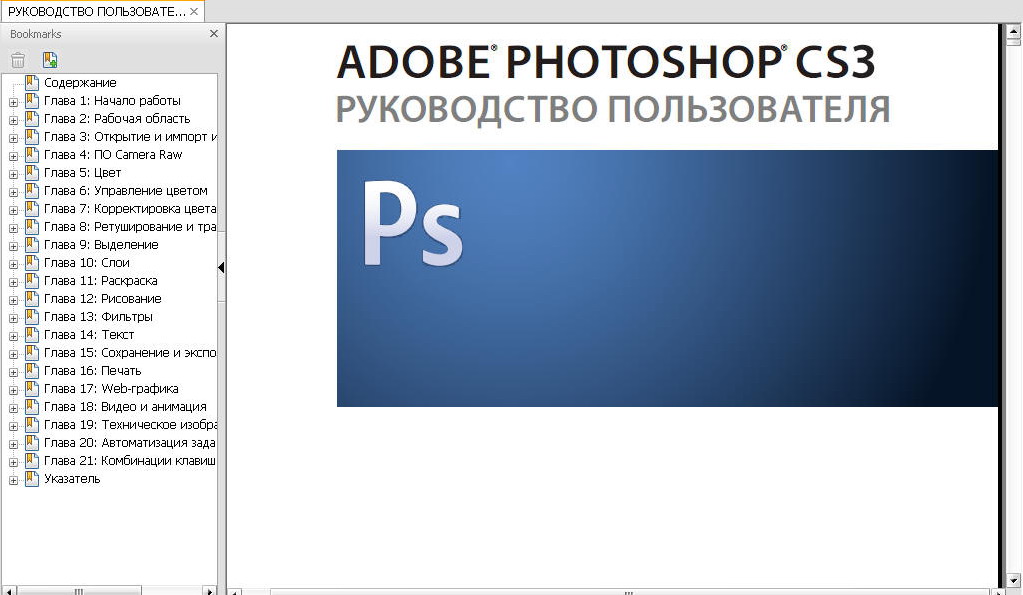Viewport: 1023px width, 595px height.
Task: Click the new bookmark icon
Action: click(50, 60)
